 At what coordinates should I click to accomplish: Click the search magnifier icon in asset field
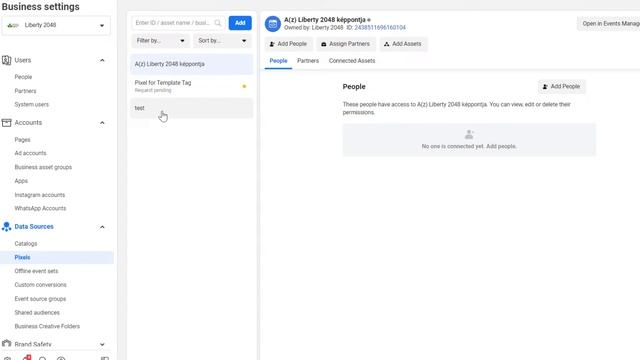tap(218, 23)
